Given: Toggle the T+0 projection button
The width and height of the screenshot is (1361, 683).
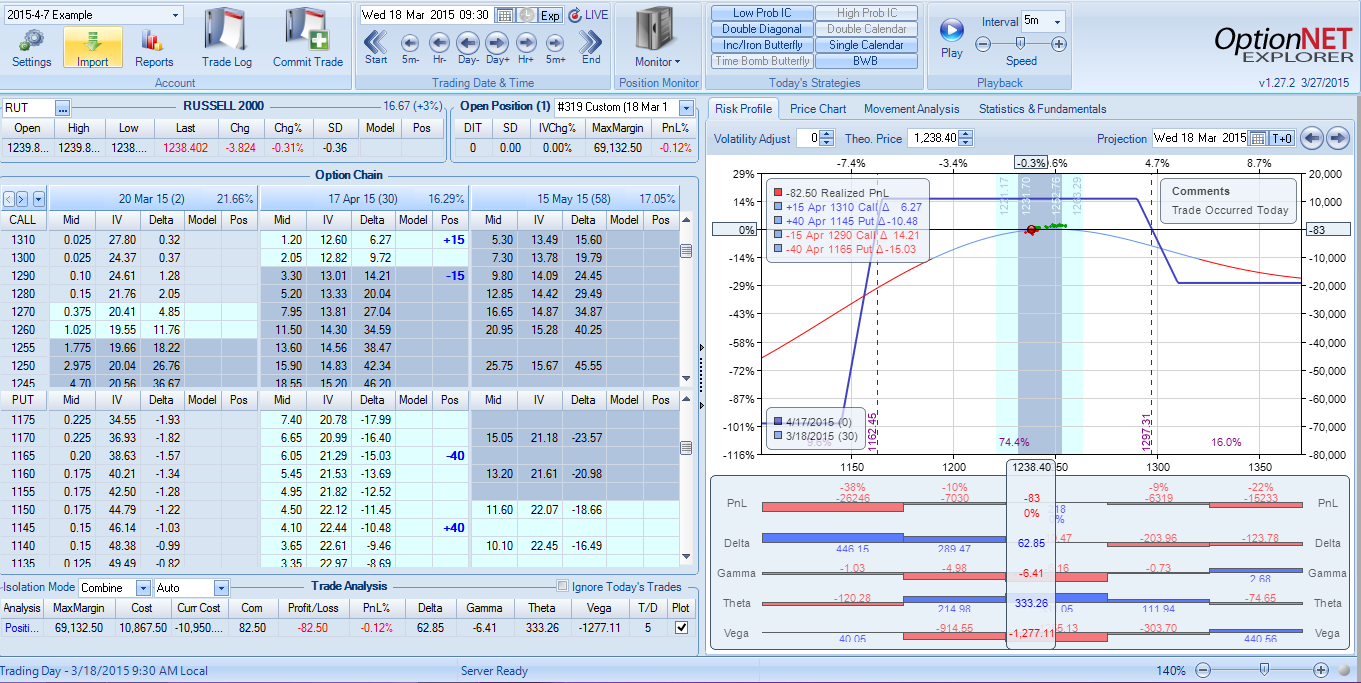Looking at the screenshot, I should click(1283, 139).
